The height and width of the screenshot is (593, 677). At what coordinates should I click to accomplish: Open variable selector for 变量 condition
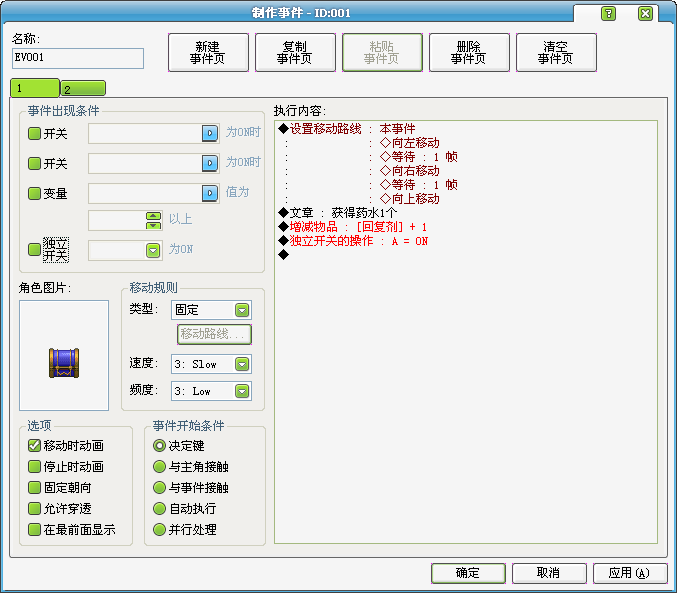(x=210, y=193)
